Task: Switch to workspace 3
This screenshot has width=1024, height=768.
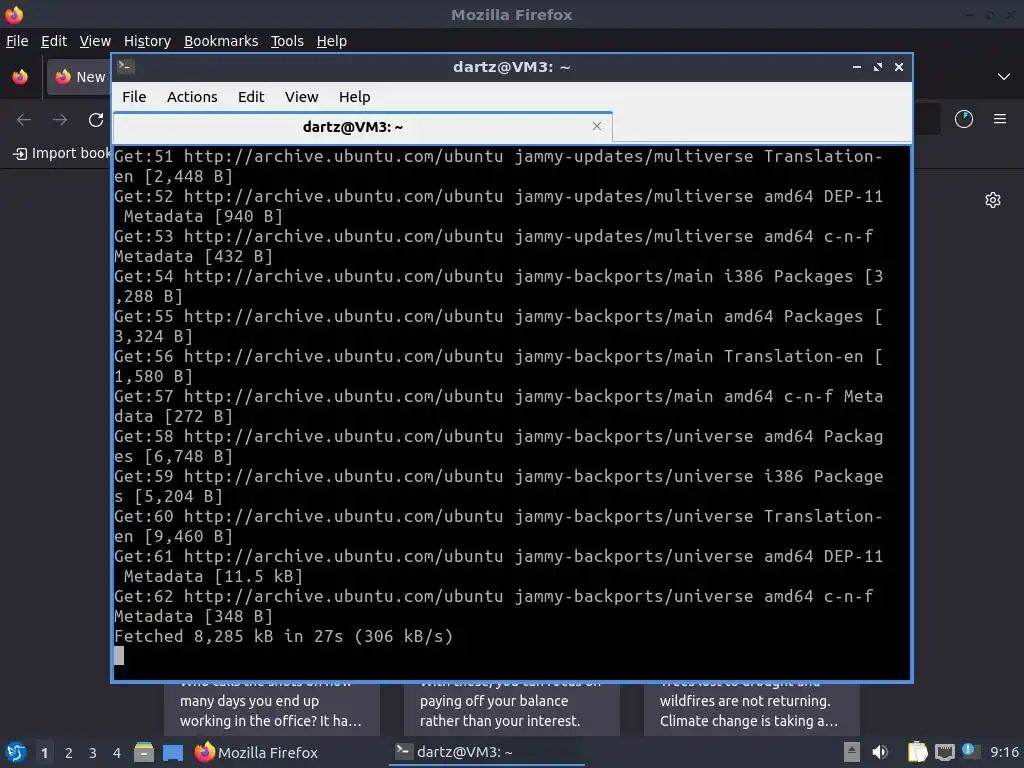Action: [93, 753]
